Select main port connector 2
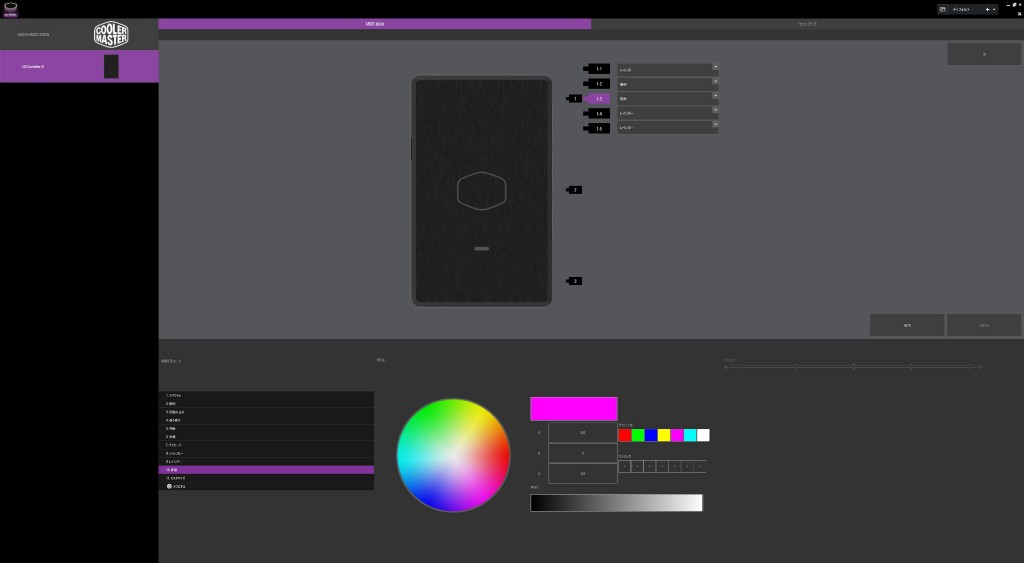This screenshot has height=563, width=1024. coord(575,190)
